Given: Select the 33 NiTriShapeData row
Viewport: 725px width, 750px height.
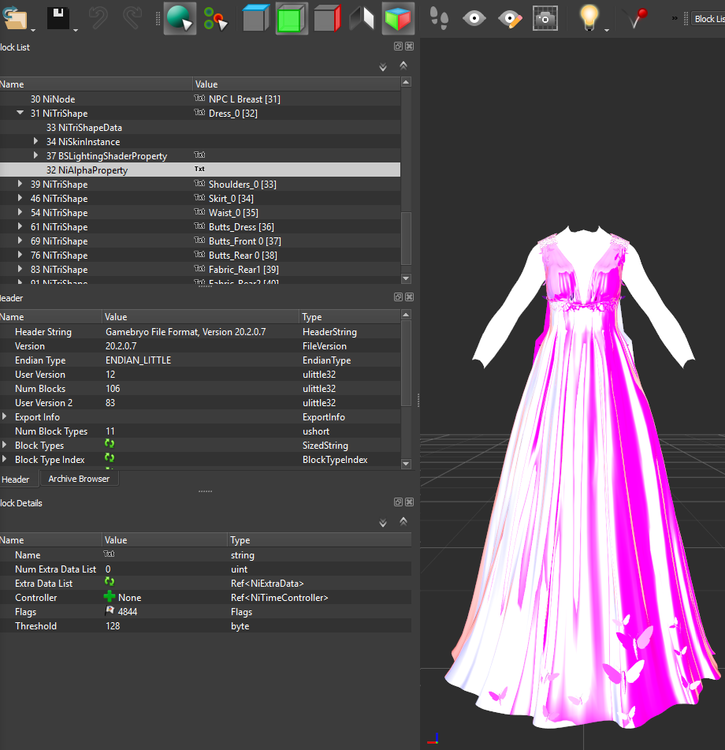Looking at the screenshot, I should [x=200, y=127].
